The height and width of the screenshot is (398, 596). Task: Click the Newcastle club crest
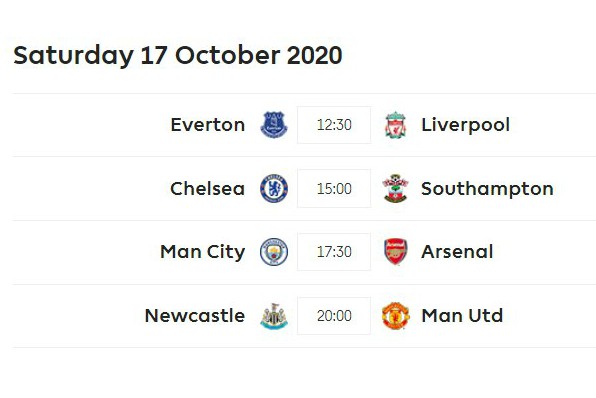(274, 316)
